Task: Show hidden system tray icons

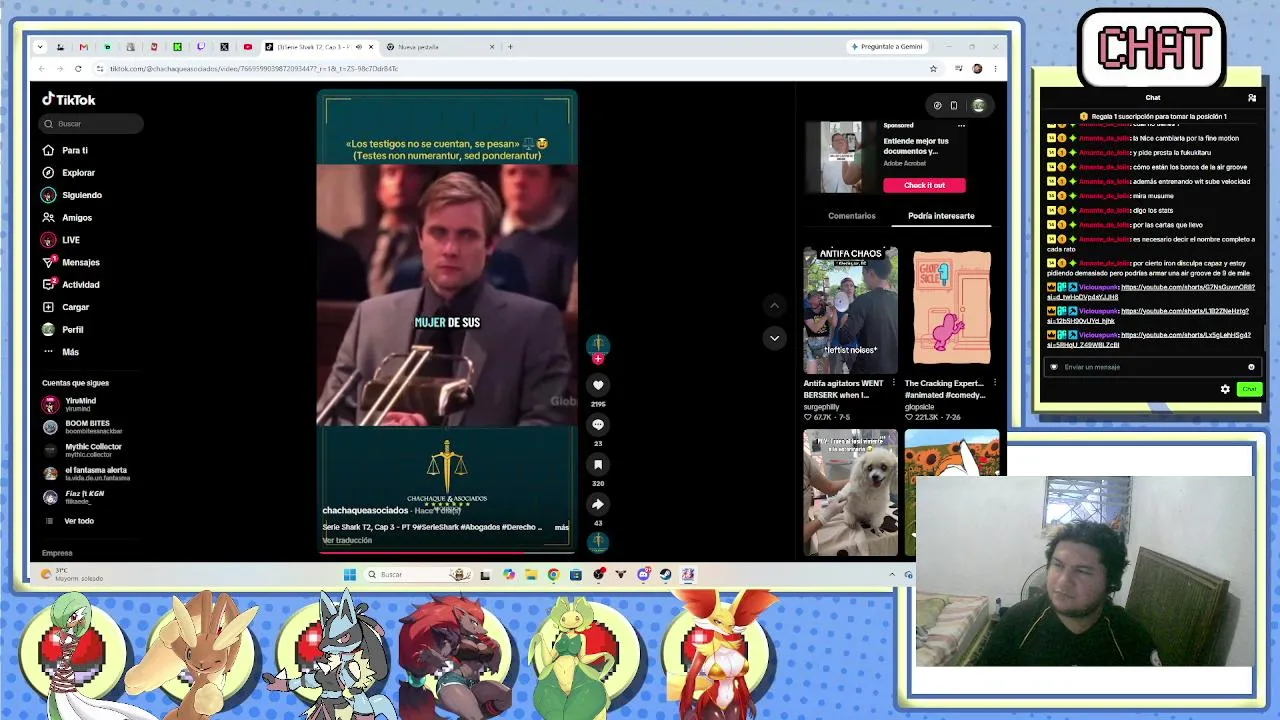Action: pos(892,575)
